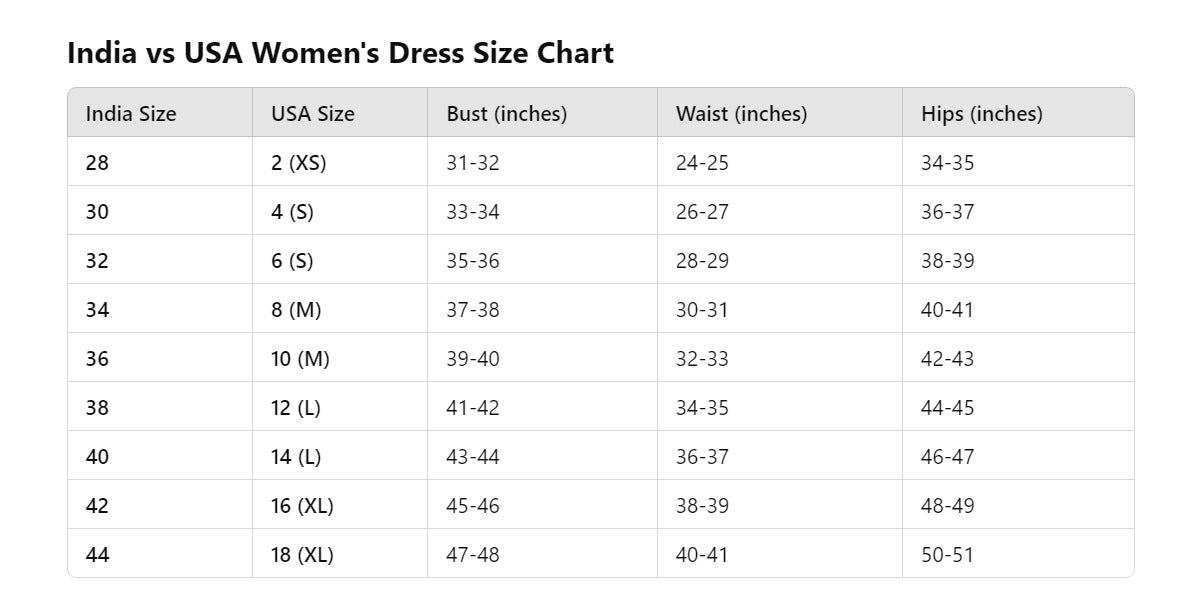Click the India vs USA chart title
The height and width of the screenshot is (603, 1180).
pos(340,53)
